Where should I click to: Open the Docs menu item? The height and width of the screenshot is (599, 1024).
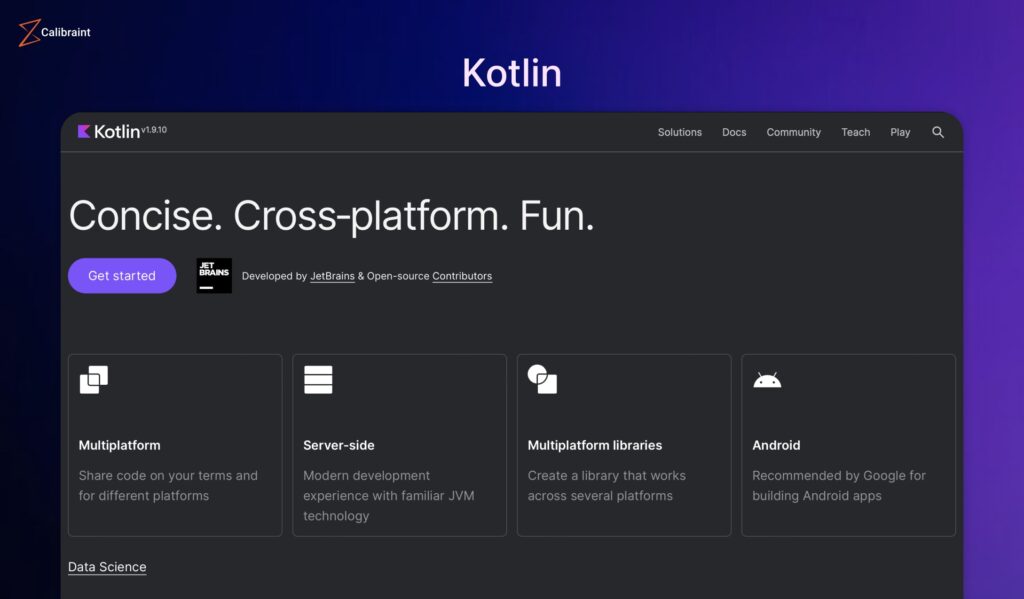734,132
